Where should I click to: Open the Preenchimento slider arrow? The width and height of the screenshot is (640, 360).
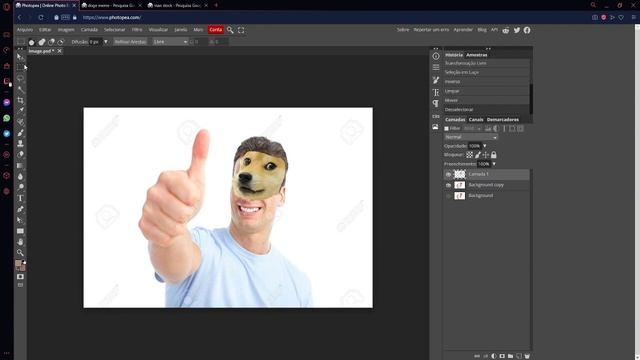click(x=494, y=164)
